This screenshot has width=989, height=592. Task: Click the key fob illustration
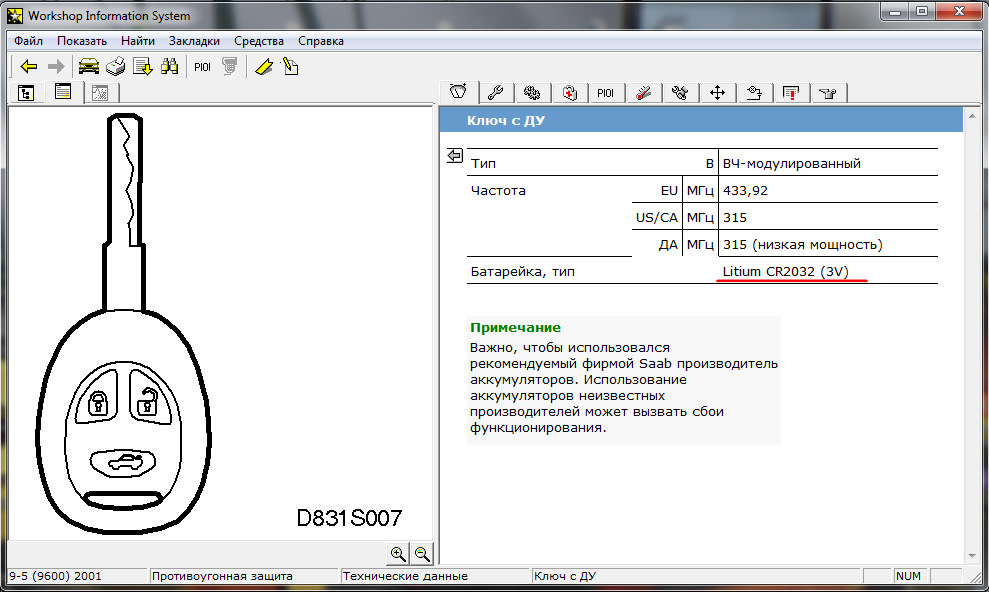coord(123,325)
